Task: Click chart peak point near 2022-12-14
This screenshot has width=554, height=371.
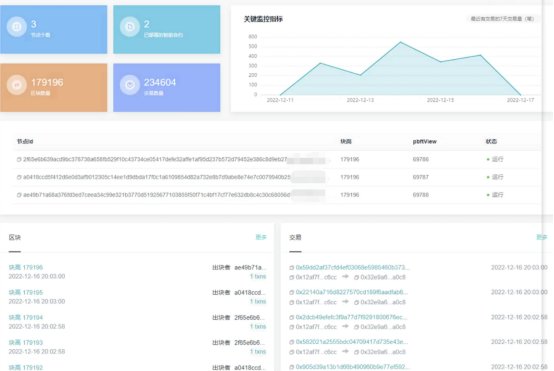Action: tap(400, 42)
